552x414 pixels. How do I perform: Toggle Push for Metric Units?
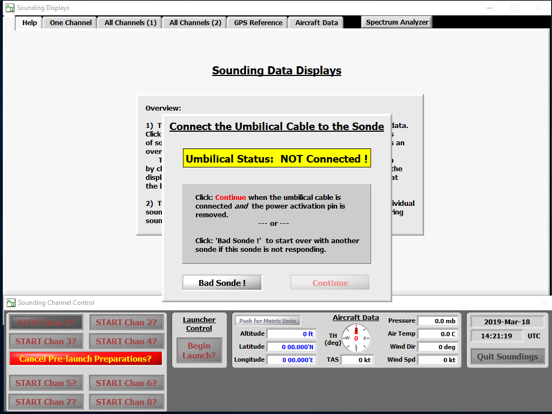[268, 321]
